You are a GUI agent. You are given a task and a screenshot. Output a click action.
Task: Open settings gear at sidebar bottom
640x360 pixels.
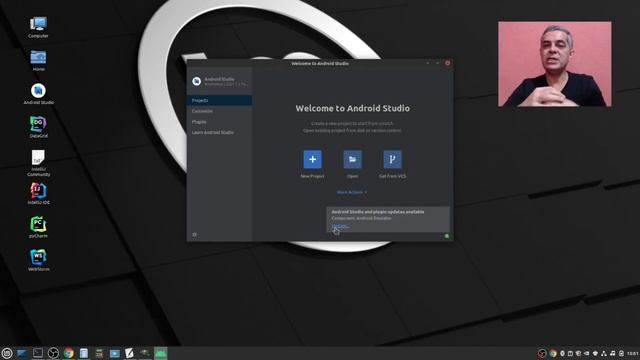[195, 235]
